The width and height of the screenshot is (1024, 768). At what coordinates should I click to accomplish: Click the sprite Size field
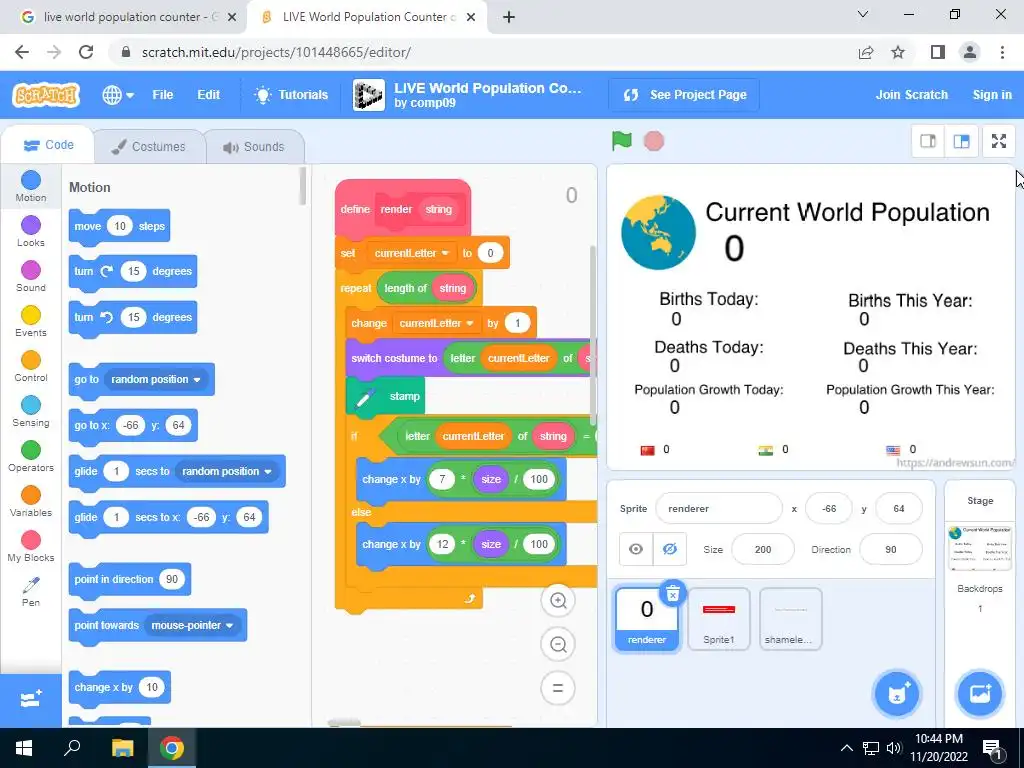point(763,549)
